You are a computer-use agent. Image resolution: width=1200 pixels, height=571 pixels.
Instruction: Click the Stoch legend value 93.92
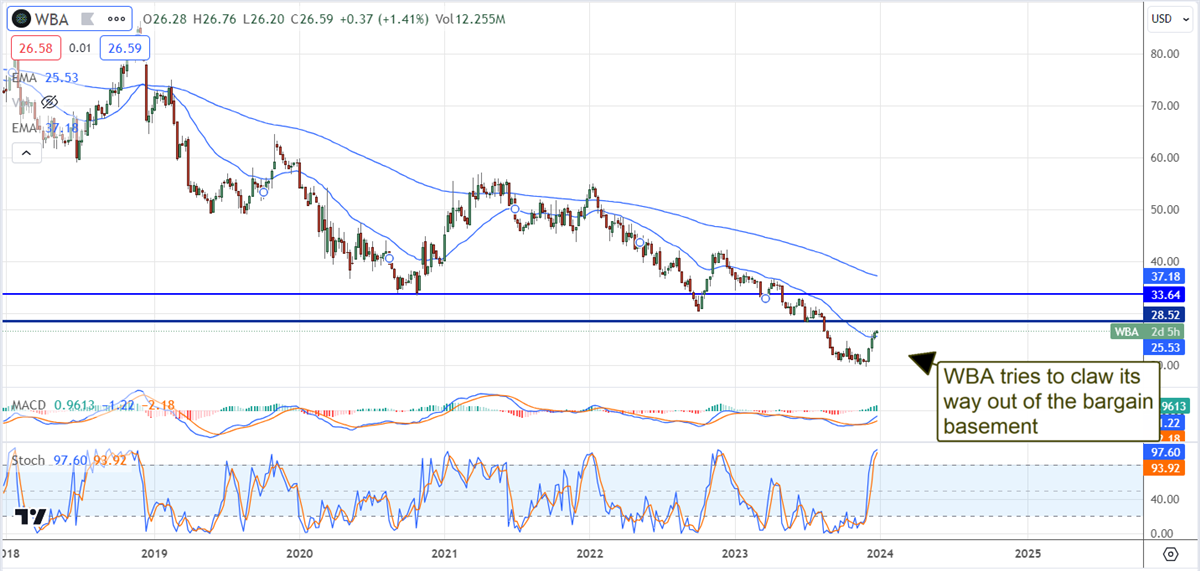click(x=109, y=461)
